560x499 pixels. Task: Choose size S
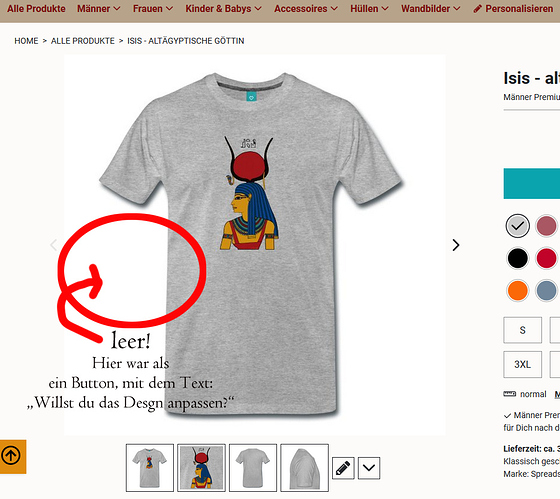pos(522,330)
